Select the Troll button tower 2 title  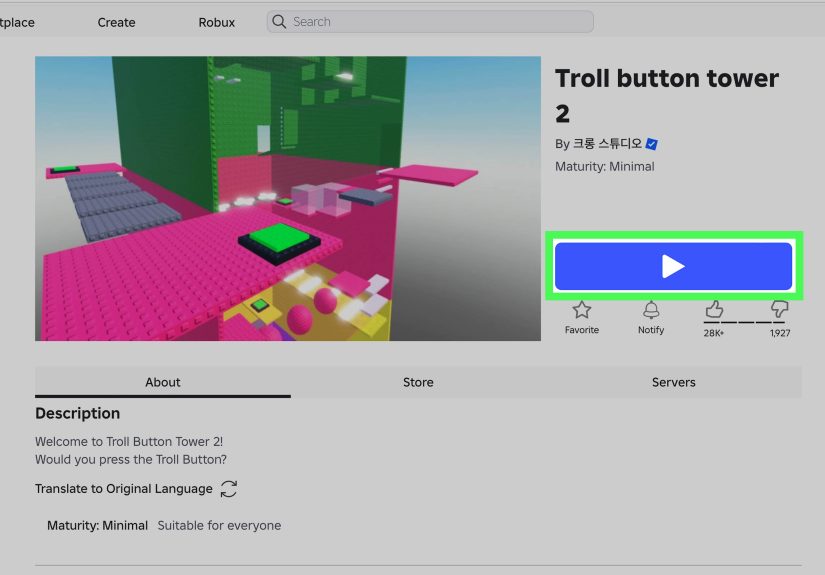pos(667,96)
